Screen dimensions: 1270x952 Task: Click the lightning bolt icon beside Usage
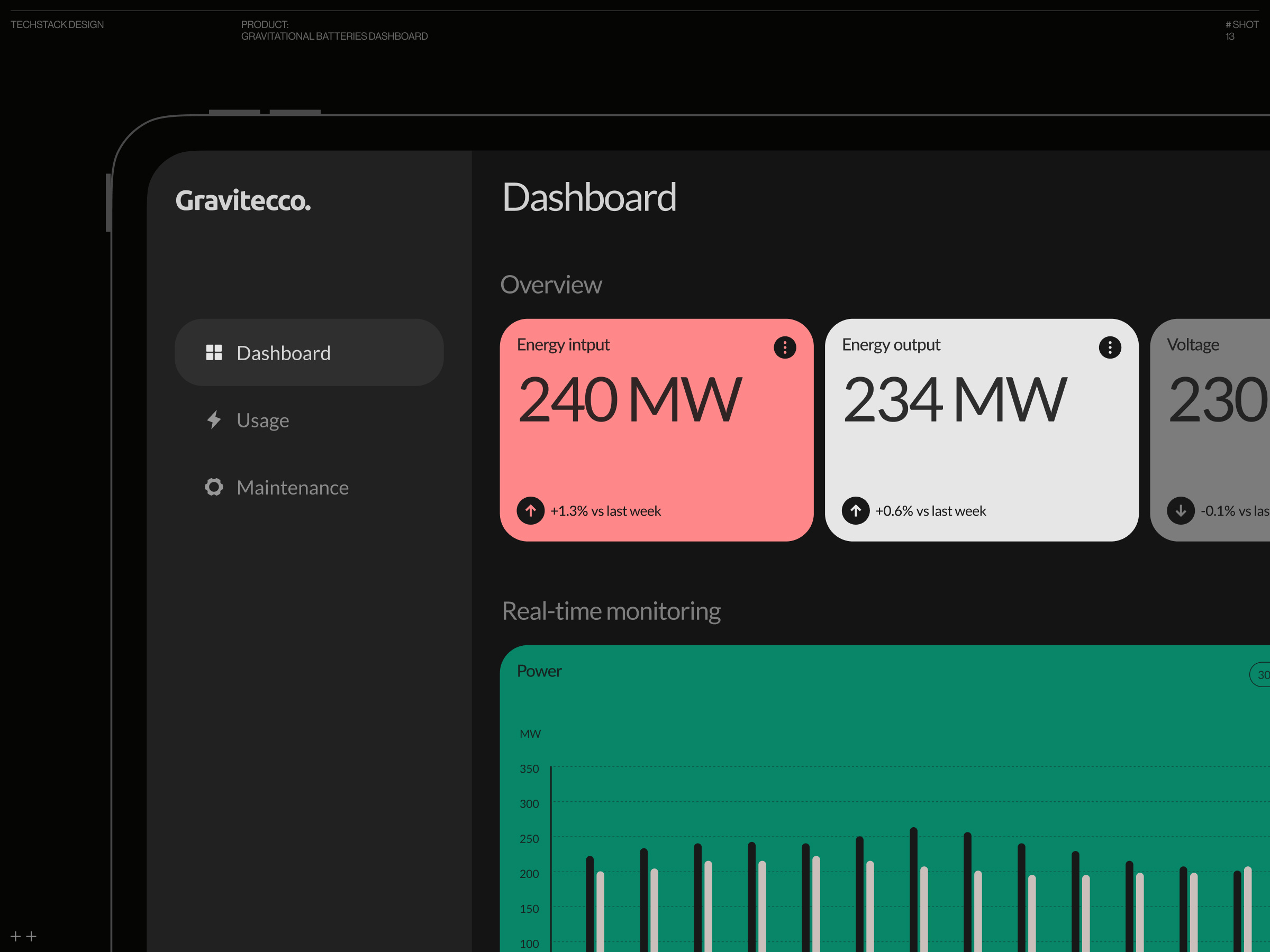point(214,419)
